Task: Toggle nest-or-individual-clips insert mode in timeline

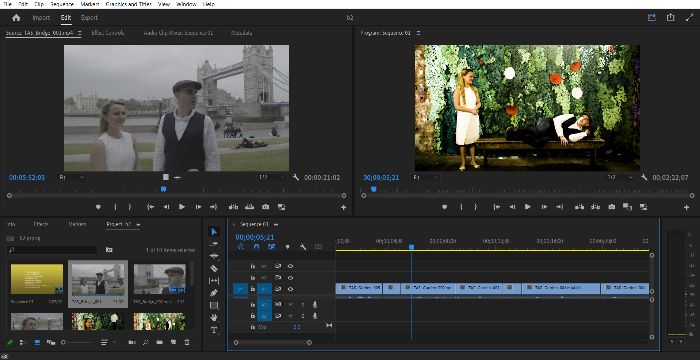Action: tap(241, 247)
